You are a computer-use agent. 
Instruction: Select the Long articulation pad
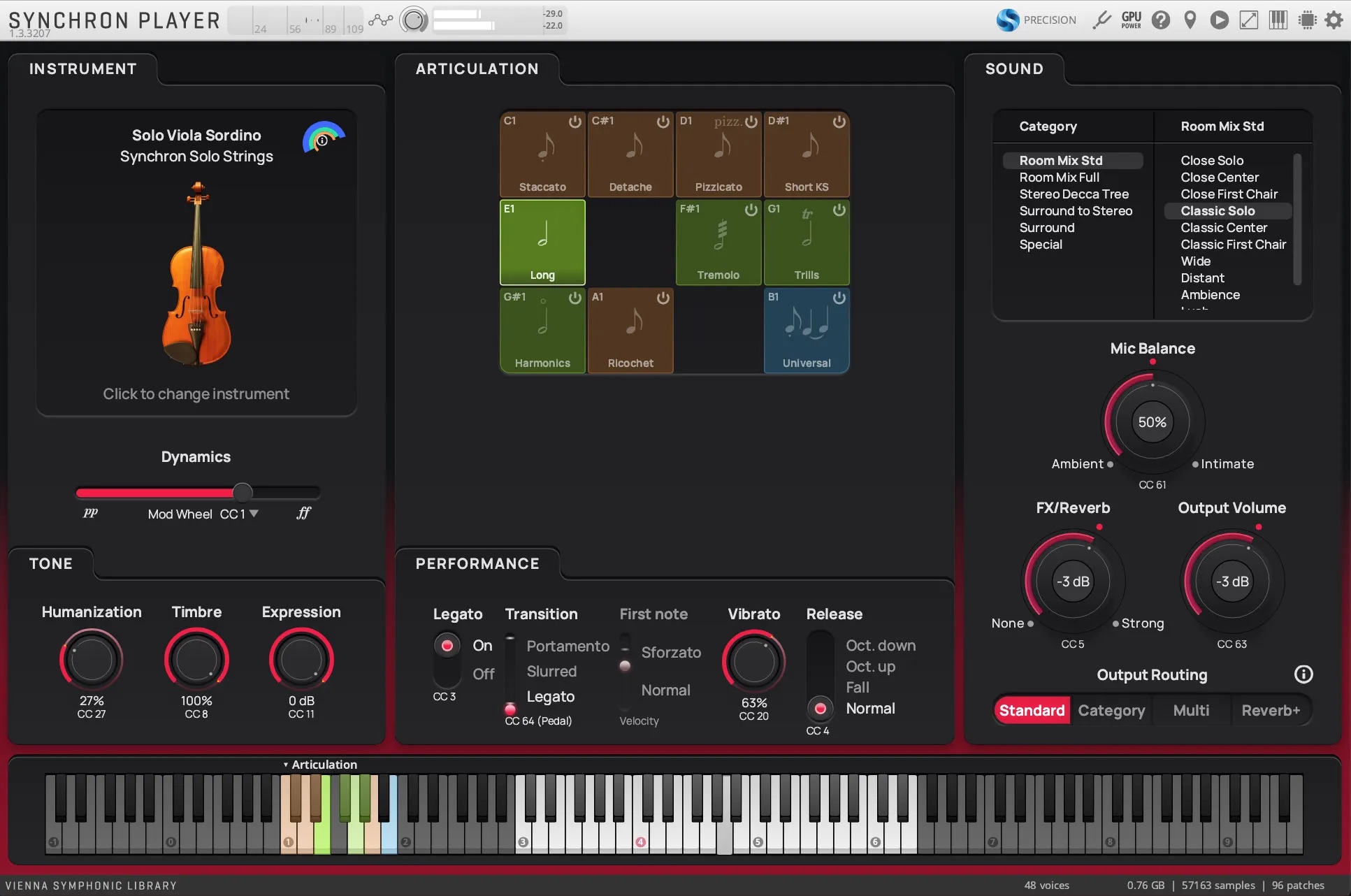[542, 242]
